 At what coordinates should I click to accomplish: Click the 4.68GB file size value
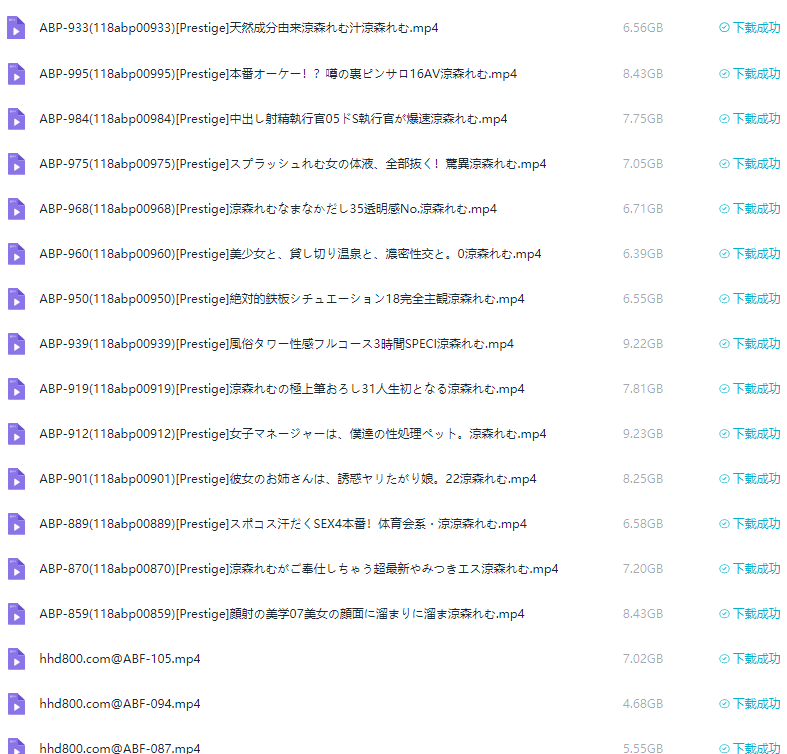point(642,704)
